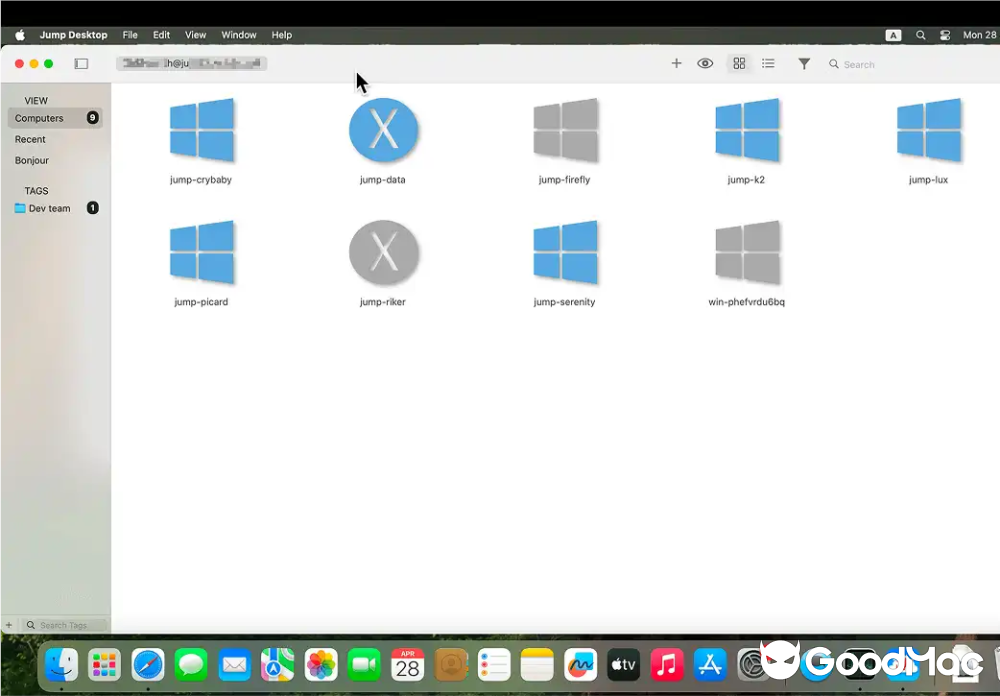Open the Help menu
Screen dimensions: 1000x696
(x=281, y=35)
